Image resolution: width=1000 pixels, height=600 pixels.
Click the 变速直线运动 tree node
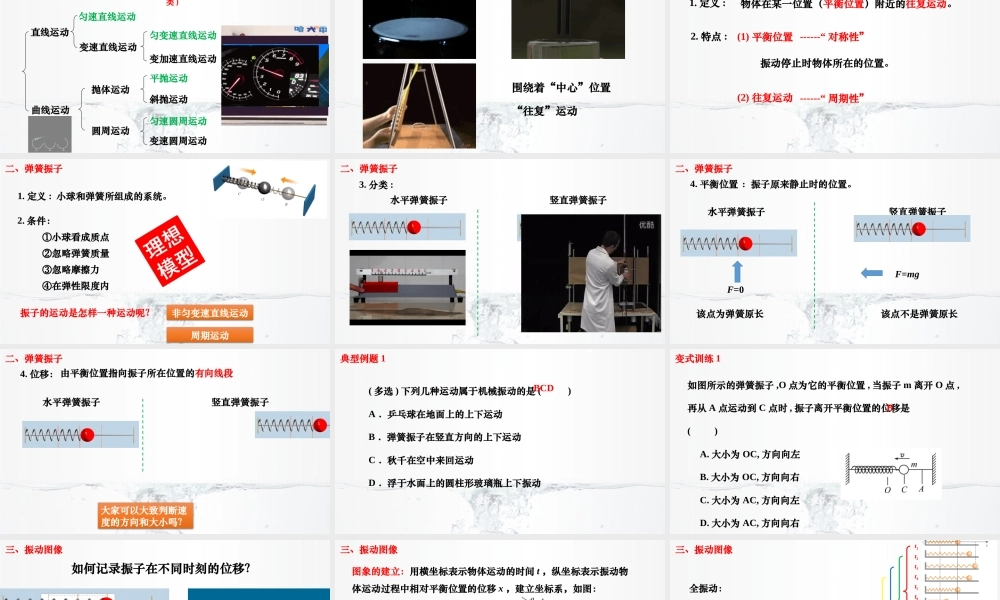108,47
